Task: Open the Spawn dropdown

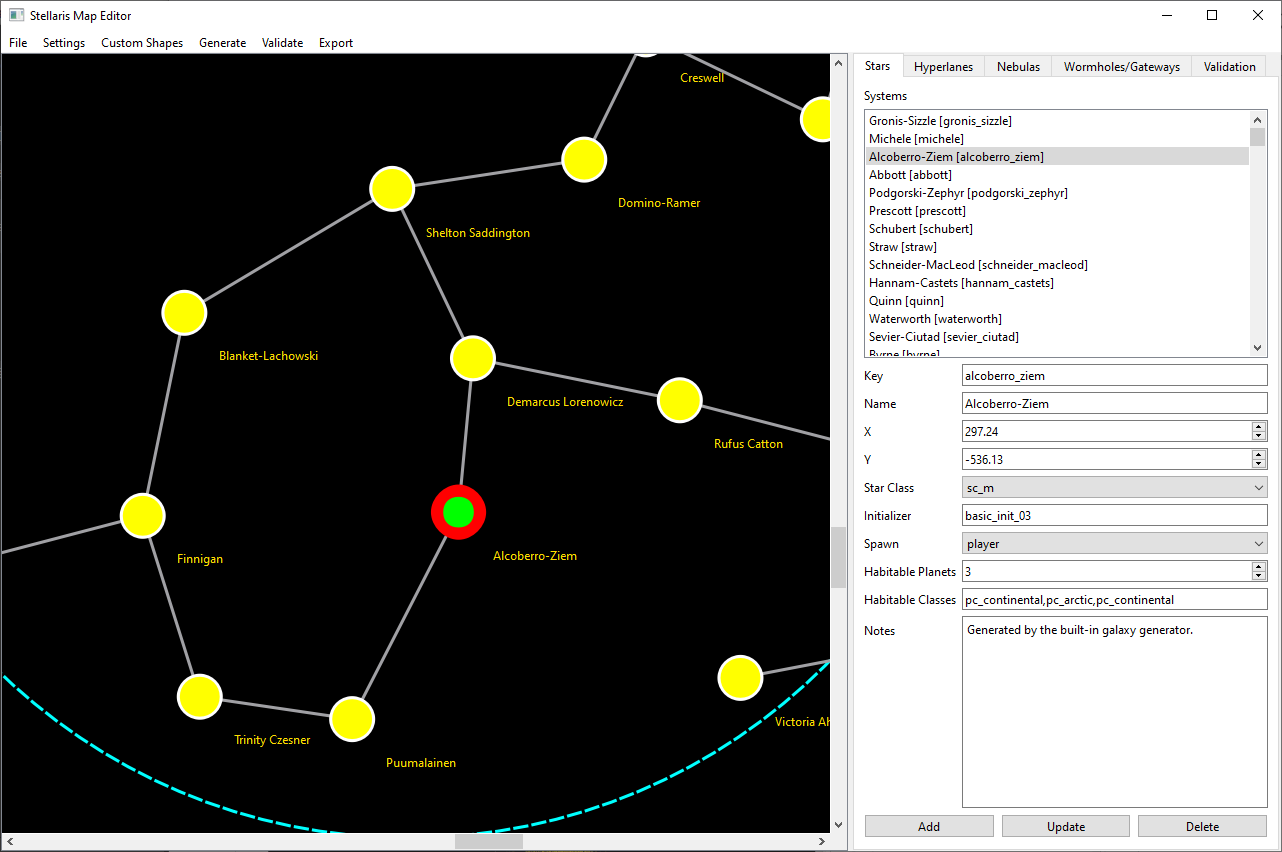Action: 1114,543
